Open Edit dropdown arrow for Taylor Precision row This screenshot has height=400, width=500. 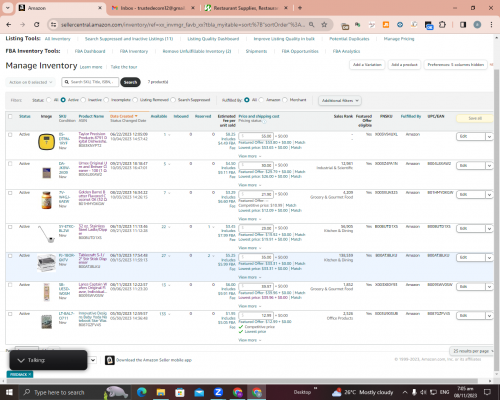(489, 136)
